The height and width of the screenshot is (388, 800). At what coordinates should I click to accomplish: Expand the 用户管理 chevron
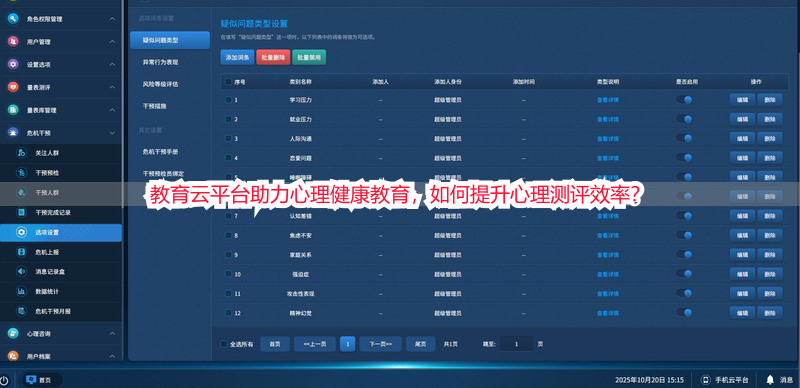click(x=112, y=42)
